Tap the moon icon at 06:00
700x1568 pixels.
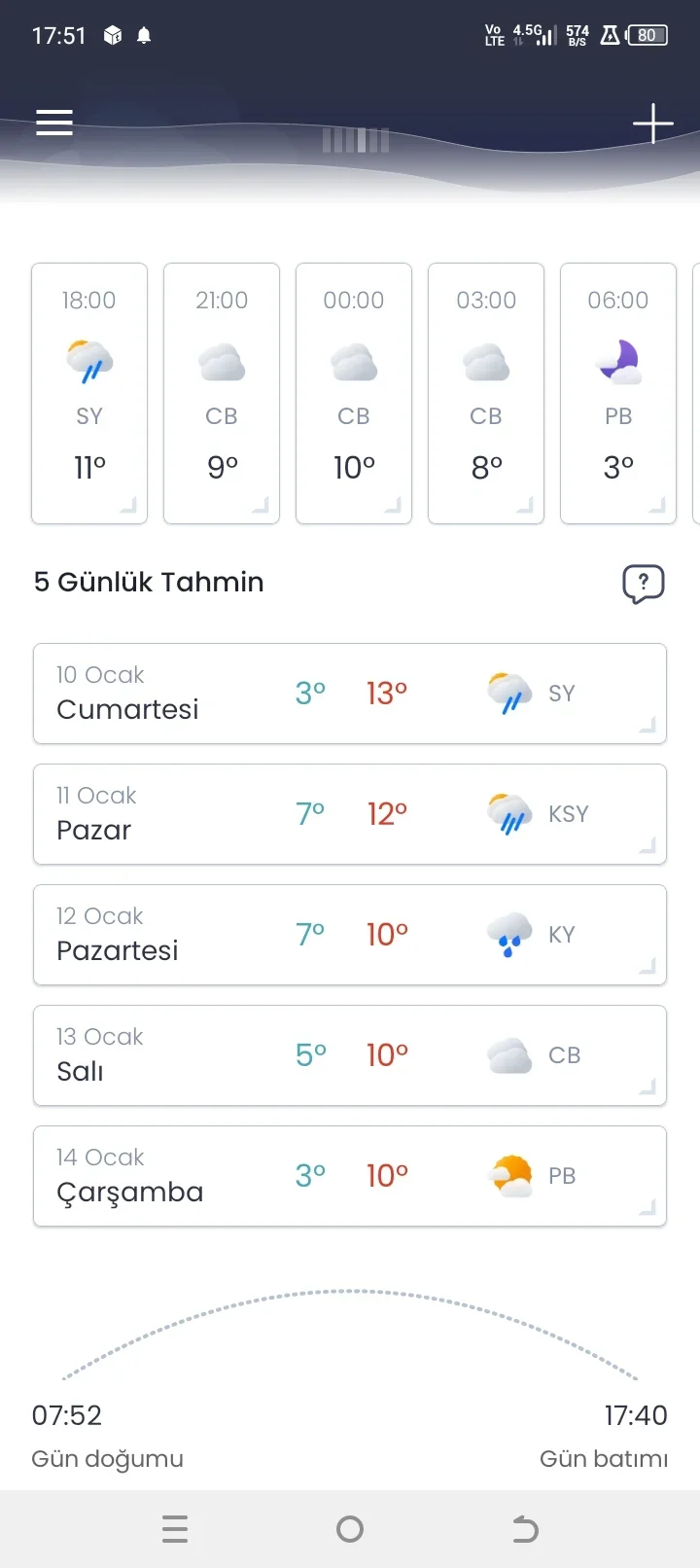(x=618, y=362)
